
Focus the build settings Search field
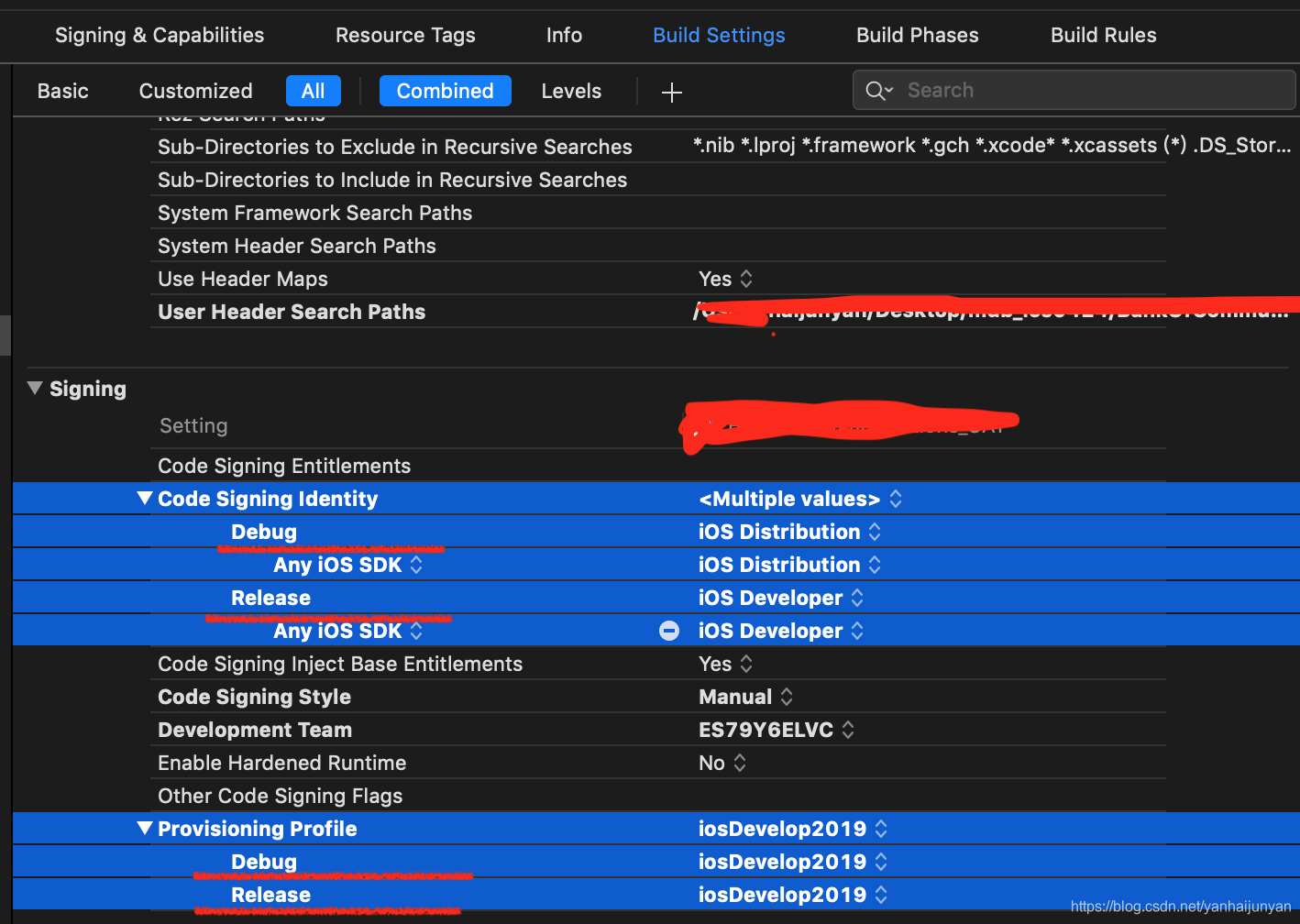click(1074, 90)
